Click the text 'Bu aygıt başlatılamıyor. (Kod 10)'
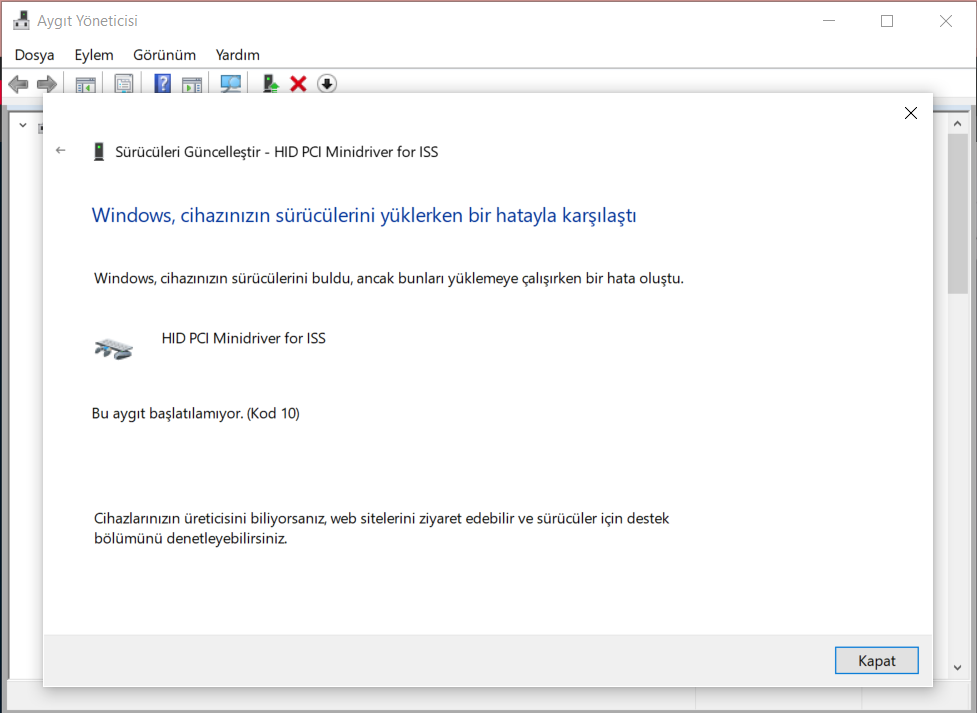This screenshot has height=713, width=977. (x=196, y=413)
